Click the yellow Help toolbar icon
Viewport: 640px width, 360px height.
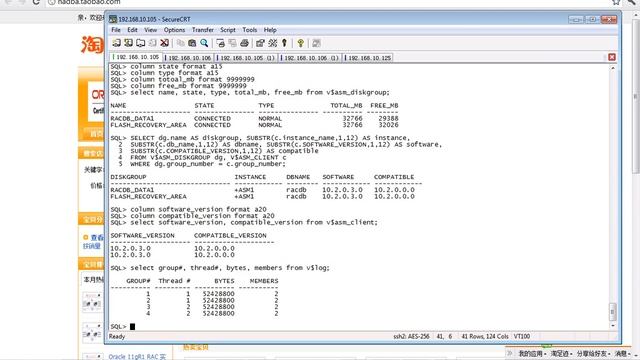coord(300,43)
